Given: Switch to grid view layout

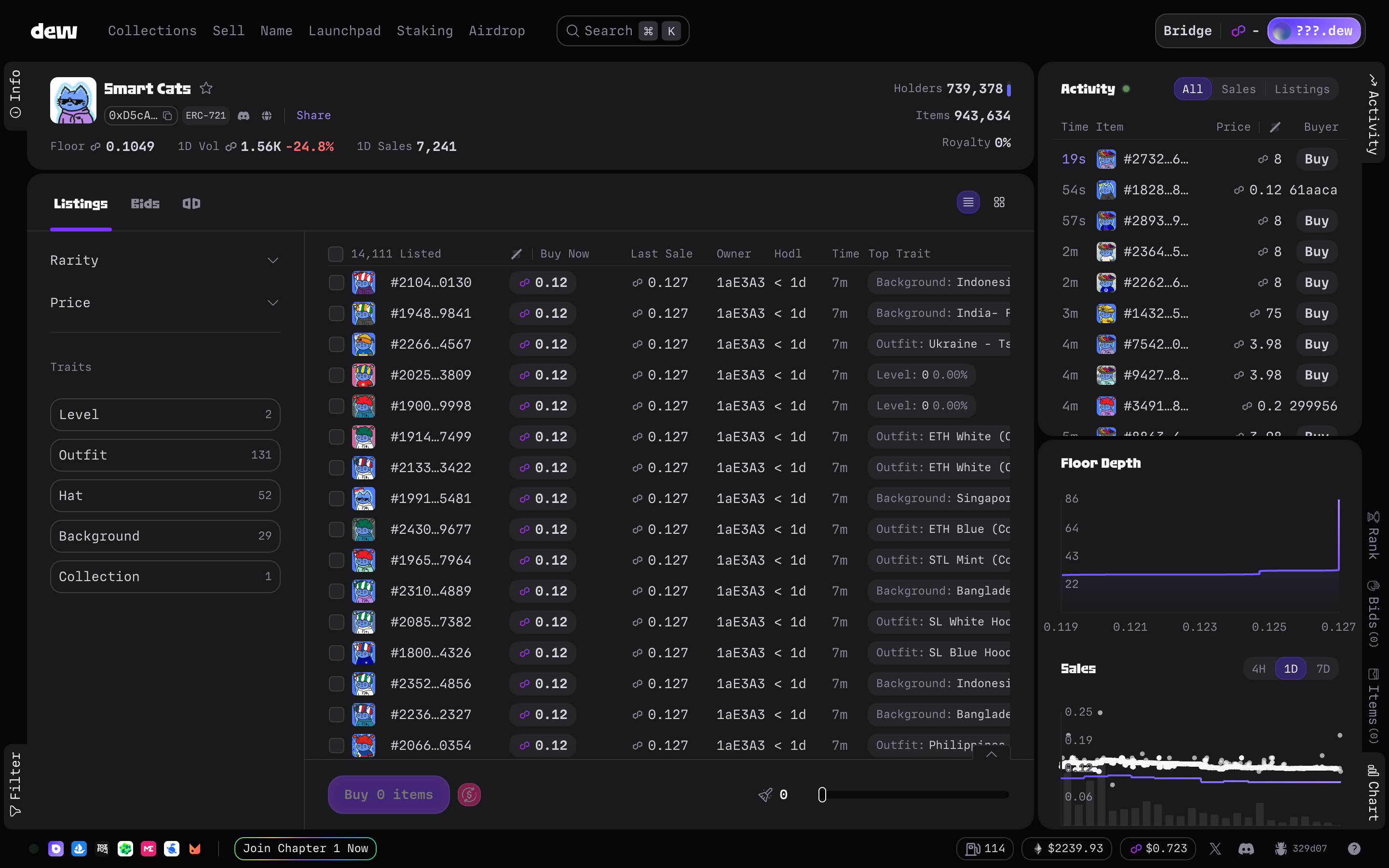Looking at the screenshot, I should click(999, 202).
